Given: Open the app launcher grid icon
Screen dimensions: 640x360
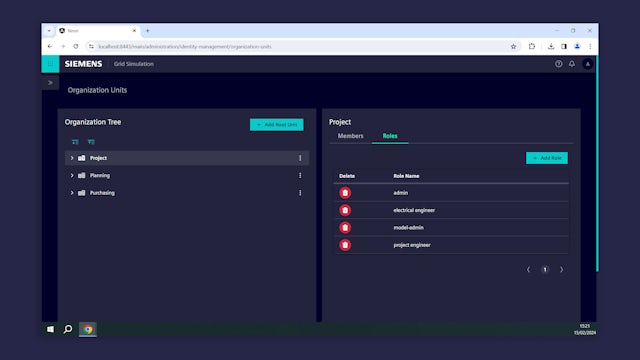Looking at the screenshot, I should point(50,64).
